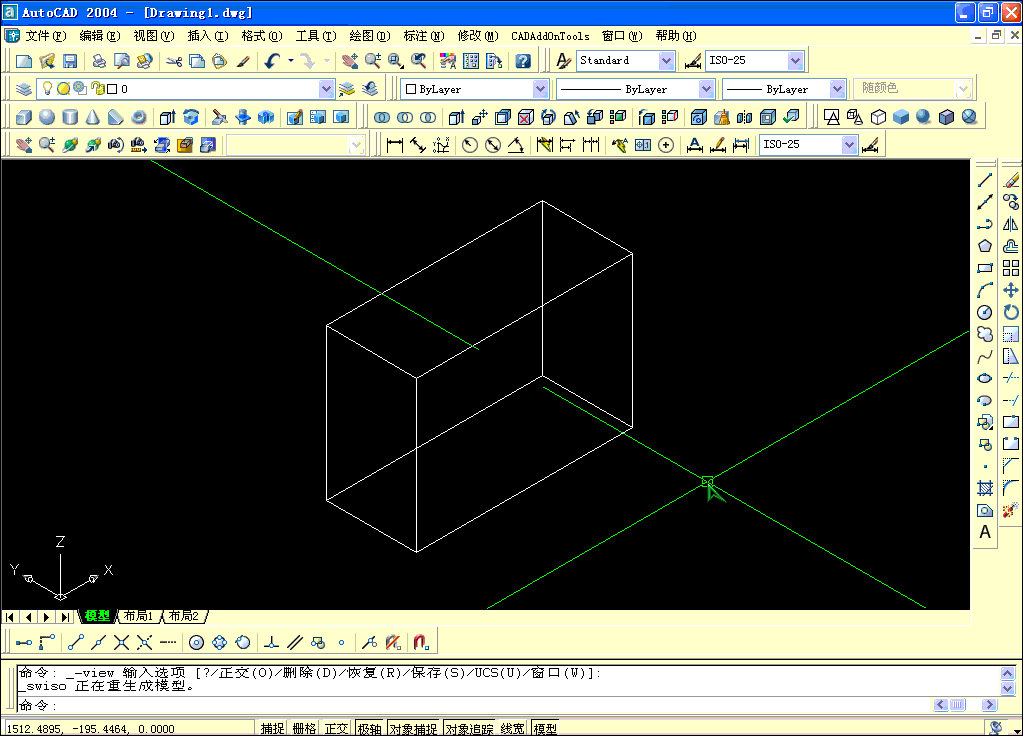Open the 标注(N) menu
The width and height of the screenshot is (1023, 736).
[424, 36]
